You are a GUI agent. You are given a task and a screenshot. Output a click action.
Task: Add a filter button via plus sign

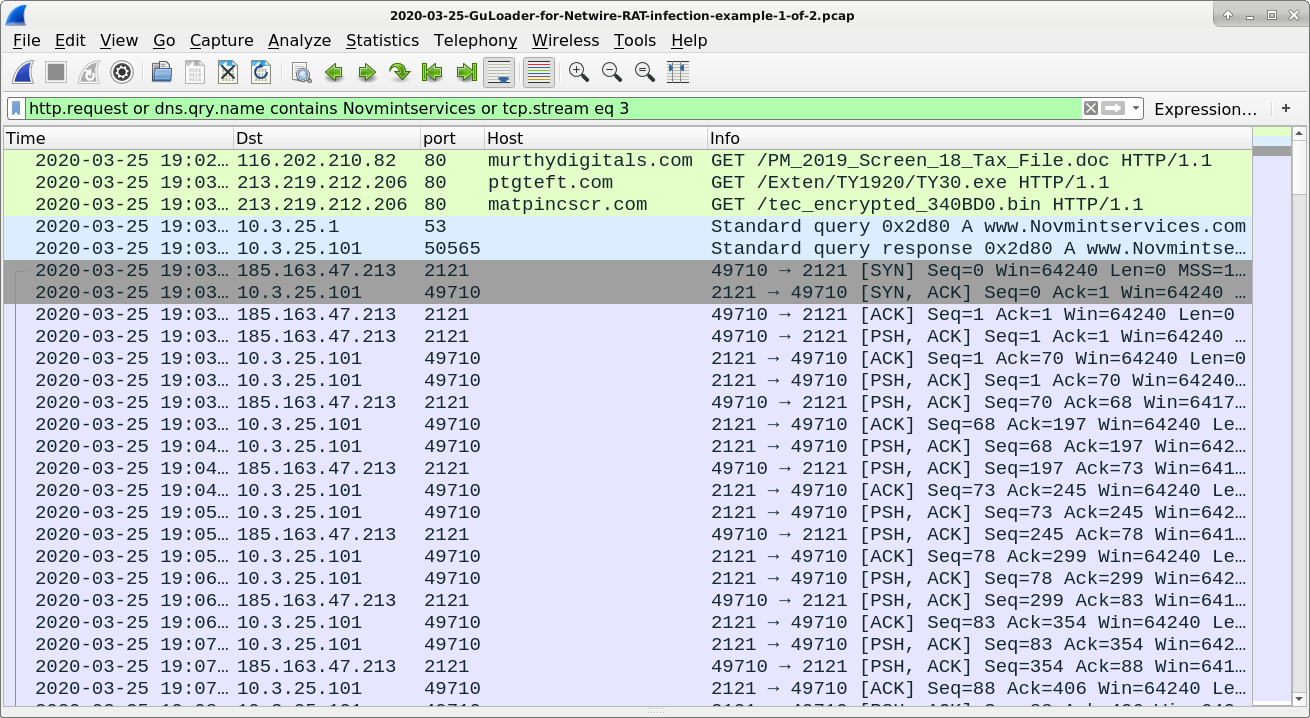click(1286, 109)
